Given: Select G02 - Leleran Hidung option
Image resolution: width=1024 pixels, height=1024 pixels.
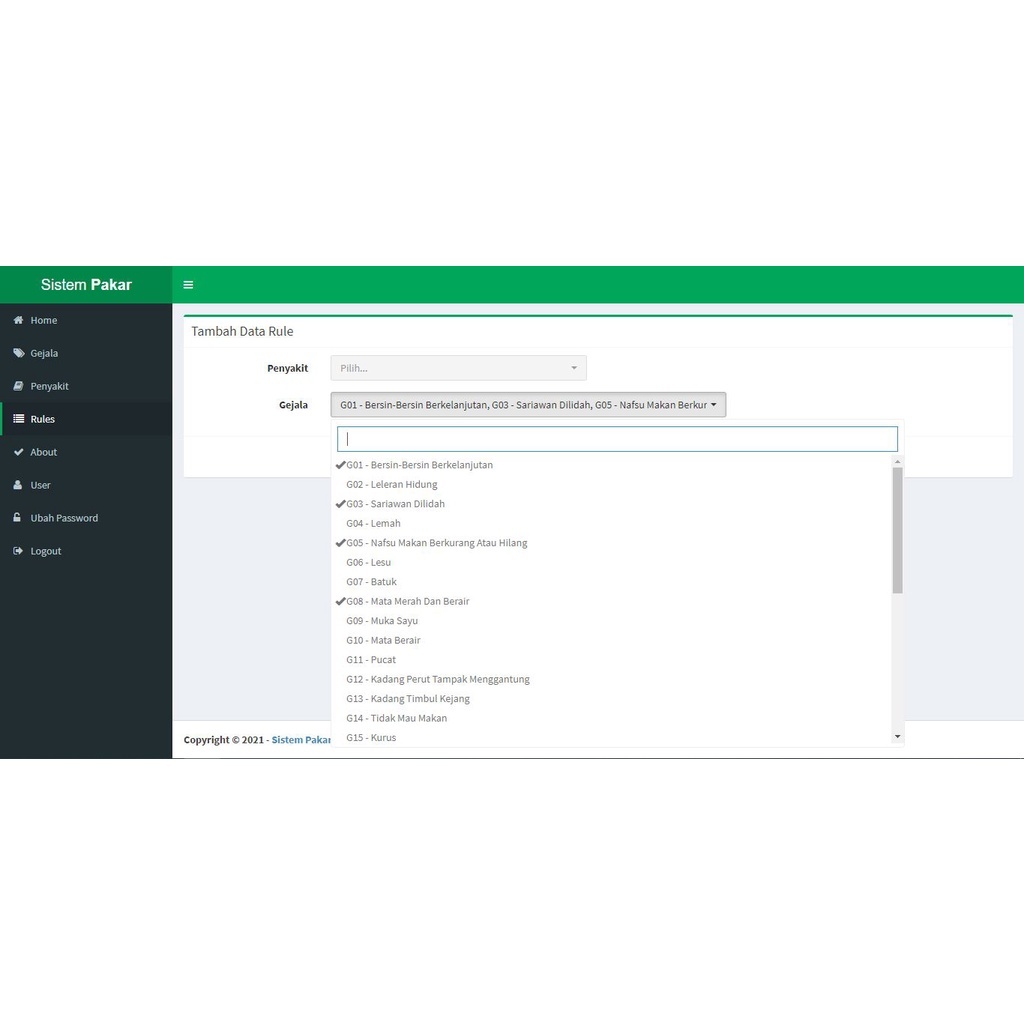Looking at the screenshot, I should pos(611,485).
